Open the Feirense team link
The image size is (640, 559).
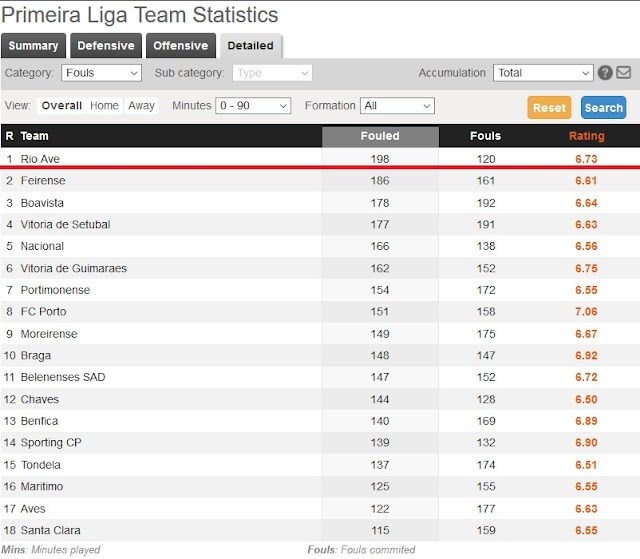coord(43,181)
